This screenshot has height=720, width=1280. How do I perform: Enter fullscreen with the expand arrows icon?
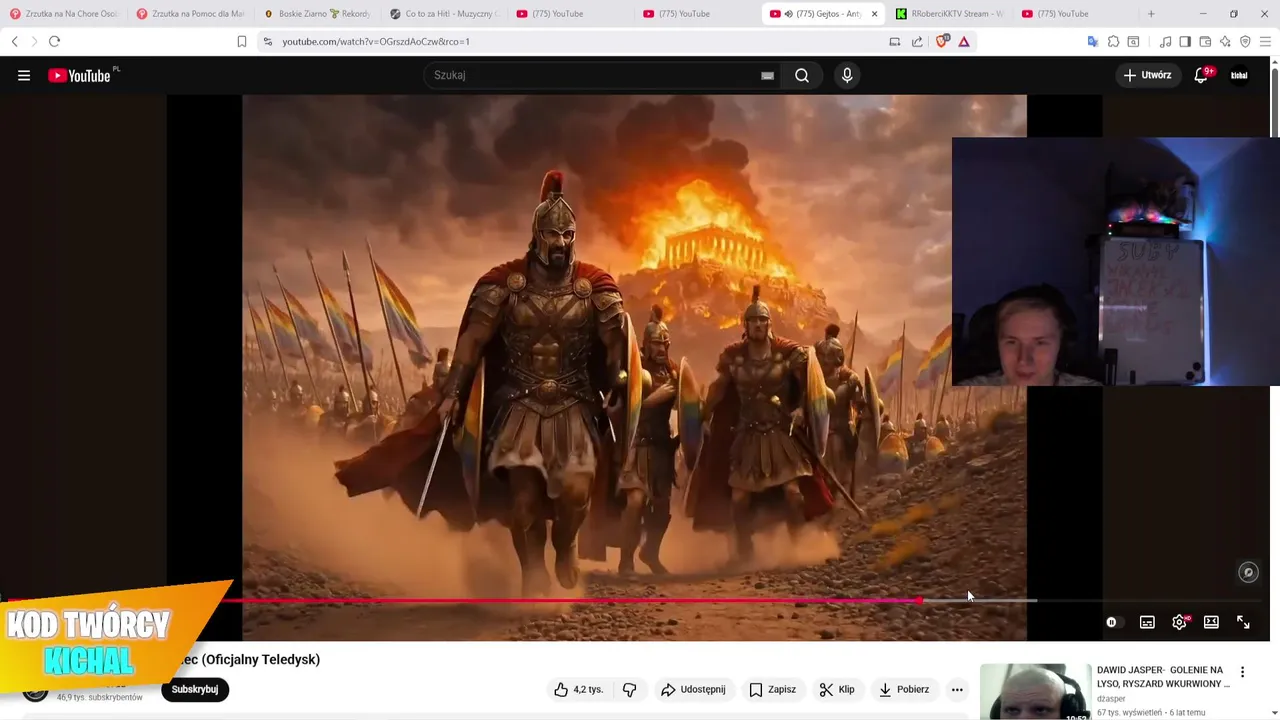point(1243,622)
